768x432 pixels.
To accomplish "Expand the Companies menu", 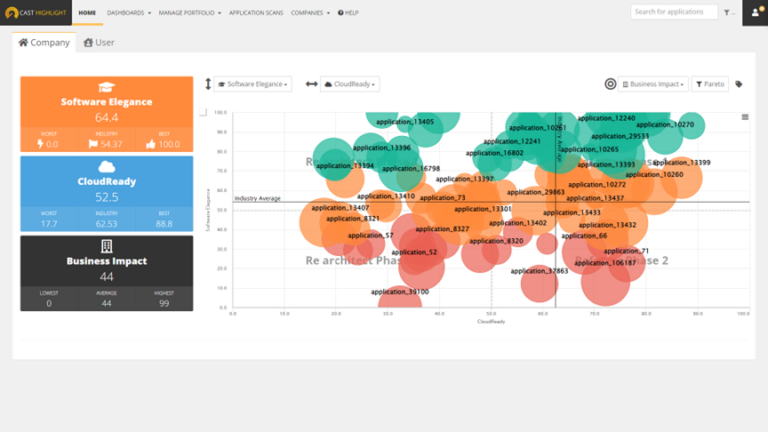I will point(310,13).
